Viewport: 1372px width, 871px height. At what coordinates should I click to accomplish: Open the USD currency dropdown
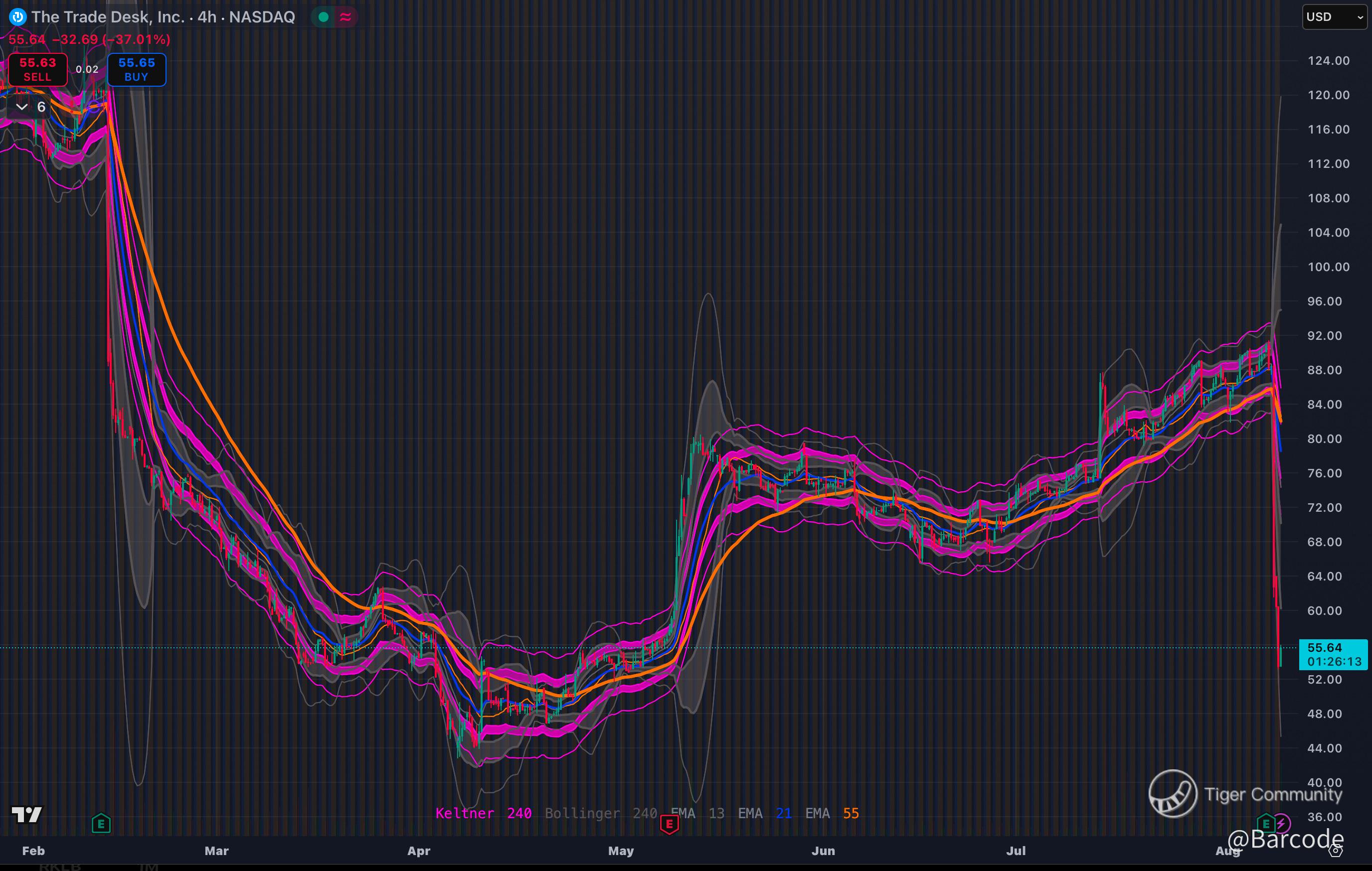[1334, 17]
